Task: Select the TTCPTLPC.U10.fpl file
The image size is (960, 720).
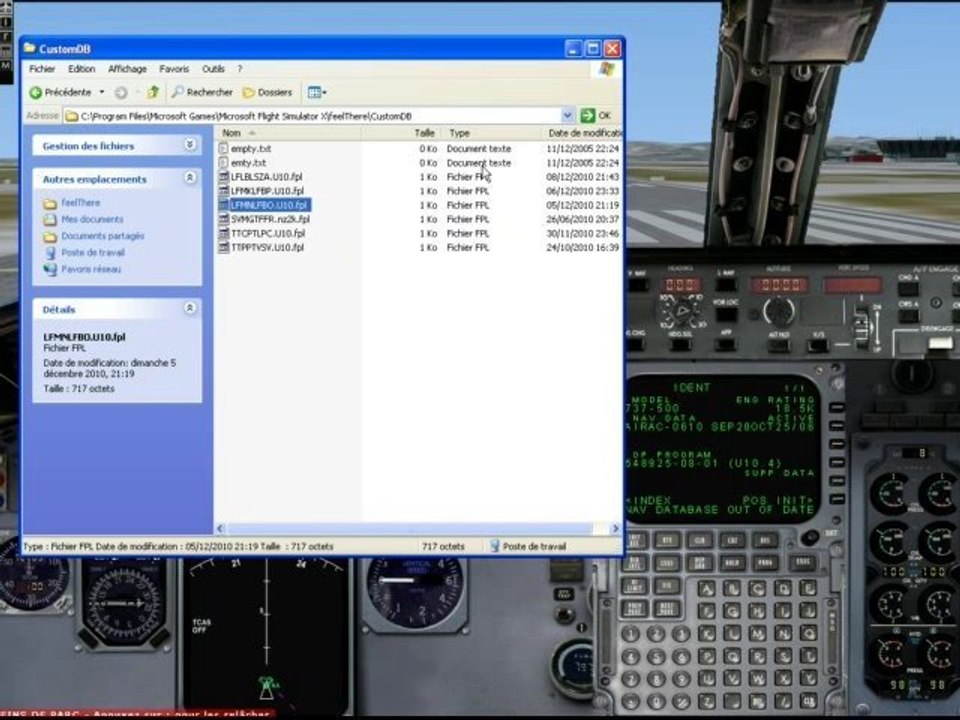Action: click(x=268, y=233)
